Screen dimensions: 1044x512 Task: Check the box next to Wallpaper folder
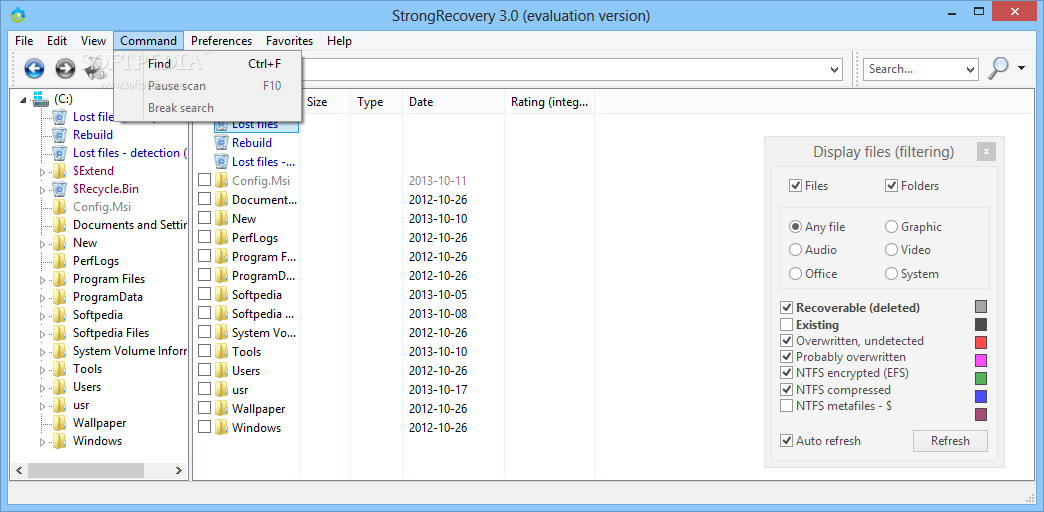(204, 408)
